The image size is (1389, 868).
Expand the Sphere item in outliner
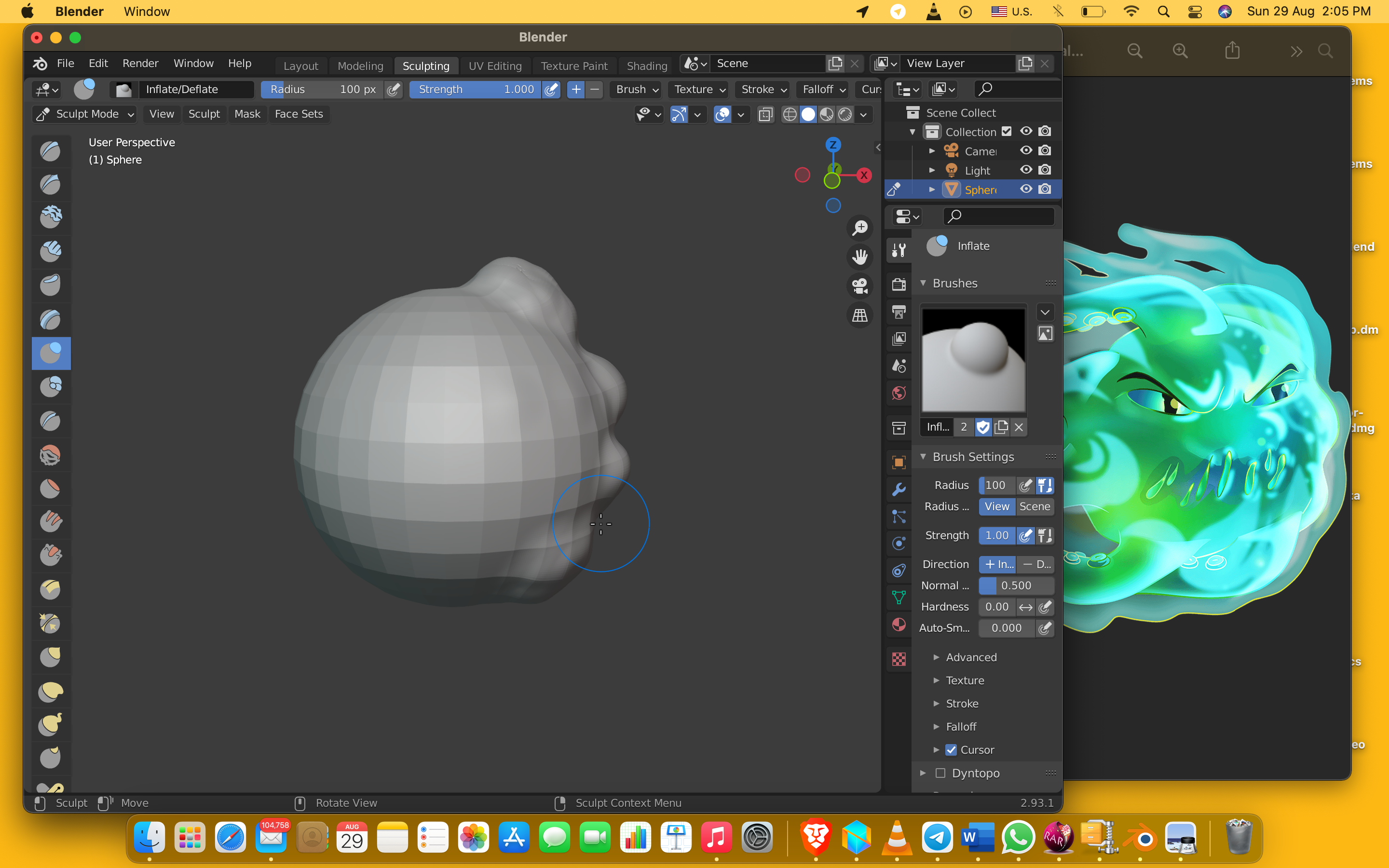pyautogui.click(x=932, y=189)
